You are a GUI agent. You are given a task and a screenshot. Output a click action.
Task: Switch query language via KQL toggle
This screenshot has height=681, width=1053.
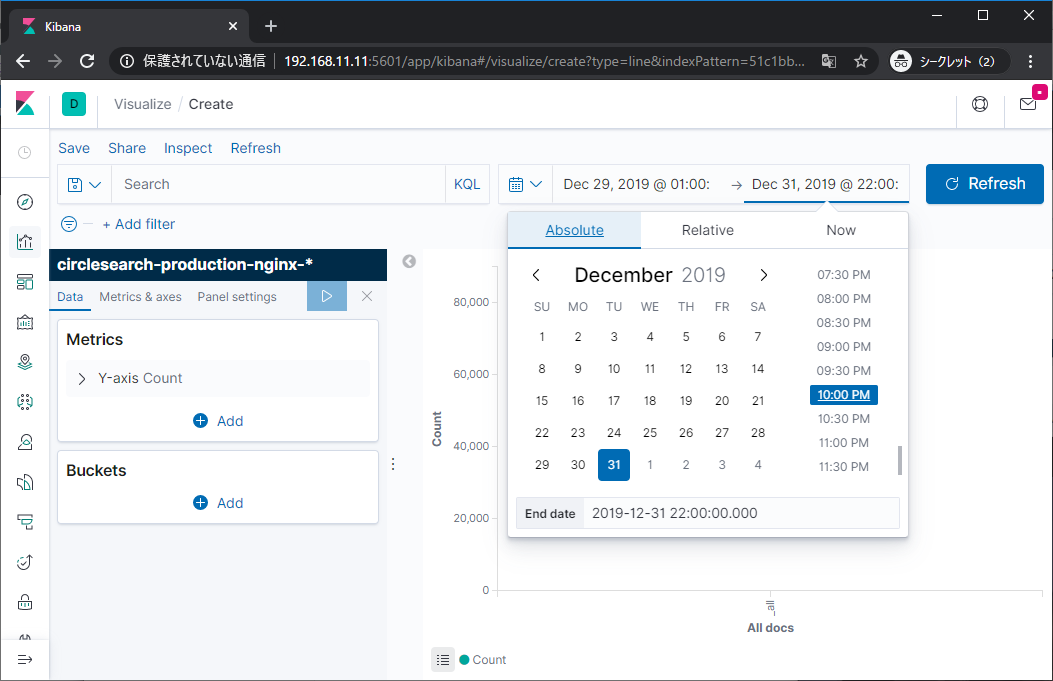467,184
